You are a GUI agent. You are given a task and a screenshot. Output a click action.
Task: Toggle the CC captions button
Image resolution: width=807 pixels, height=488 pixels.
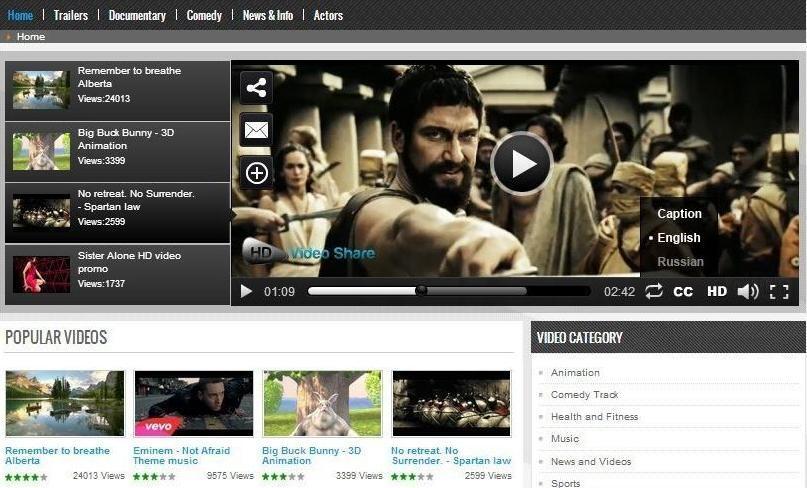coord(683,292)
